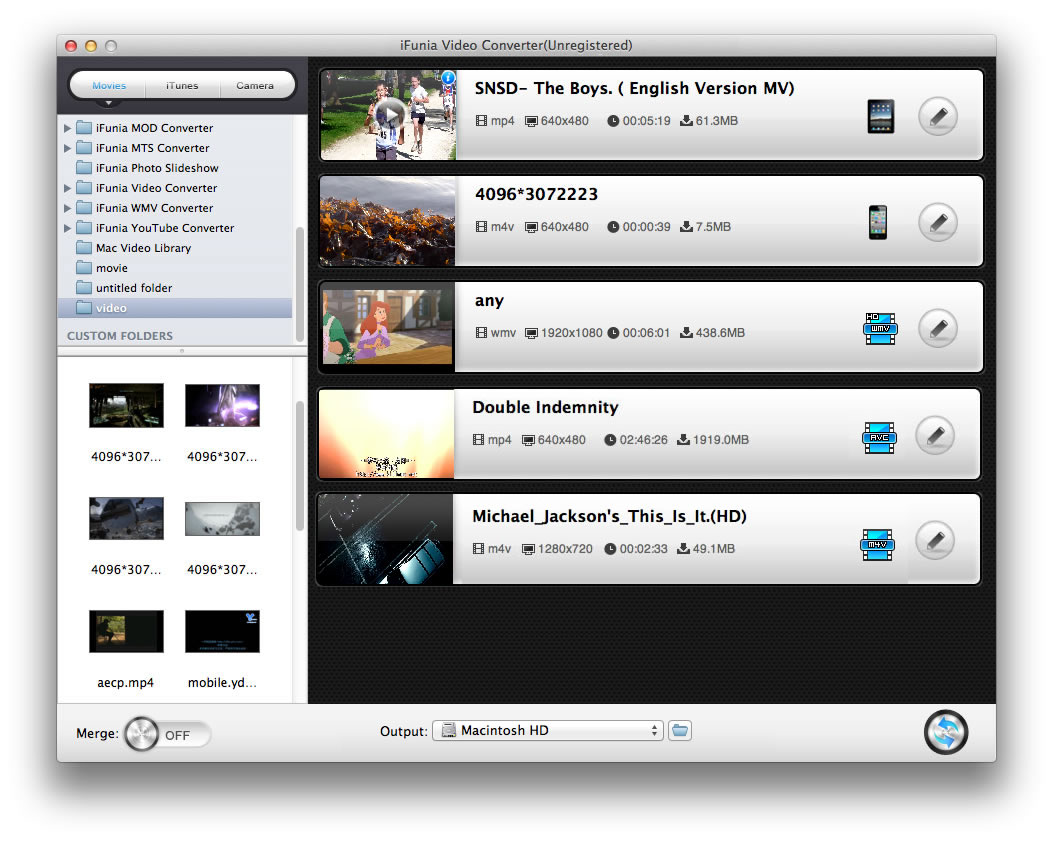Screen dimensions: 1053x841
Task: Click the Michael_Jackson's video thumbnail
Action: tap(385, 539)
